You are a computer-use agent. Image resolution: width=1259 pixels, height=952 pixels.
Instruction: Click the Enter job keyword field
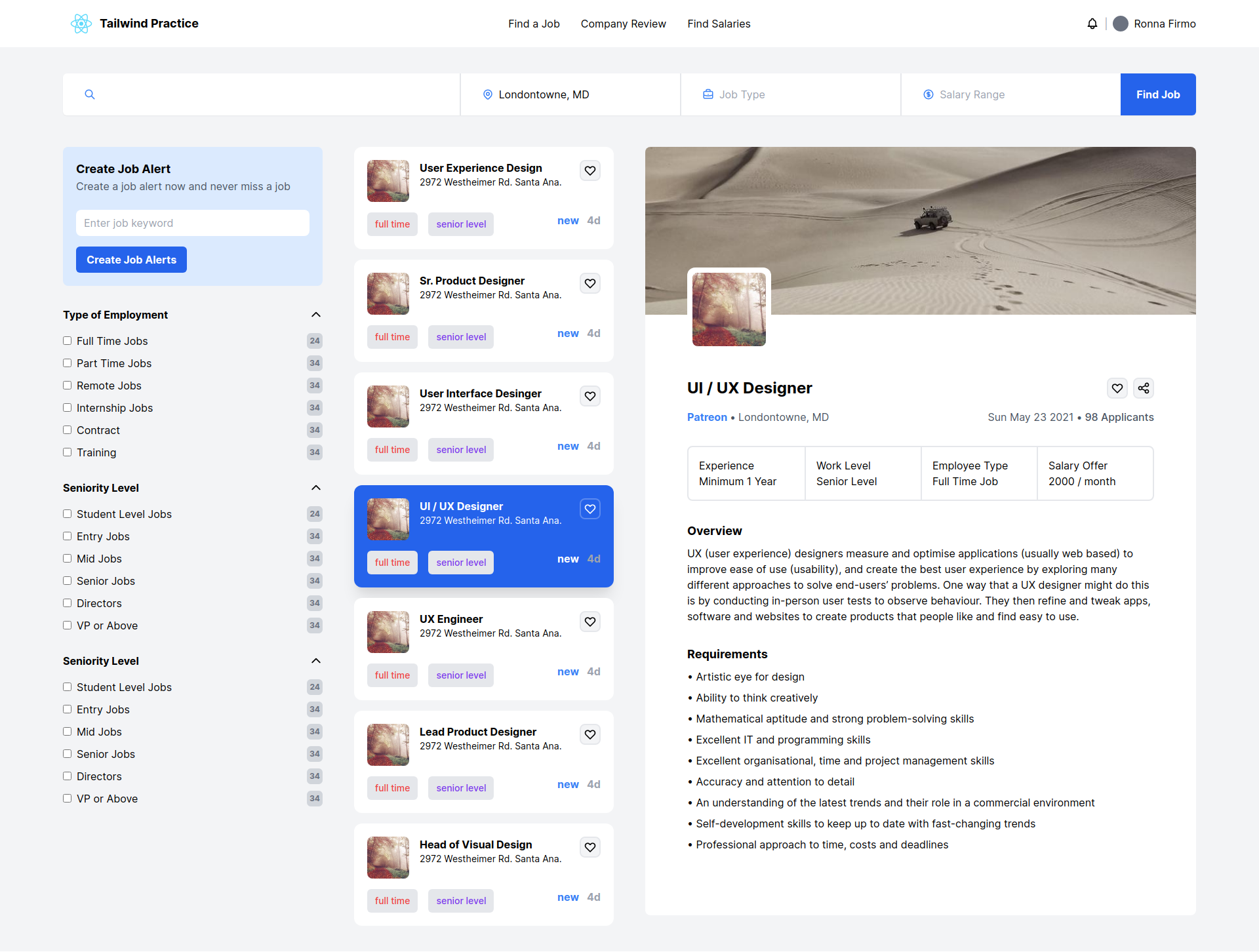coord(193,223)
